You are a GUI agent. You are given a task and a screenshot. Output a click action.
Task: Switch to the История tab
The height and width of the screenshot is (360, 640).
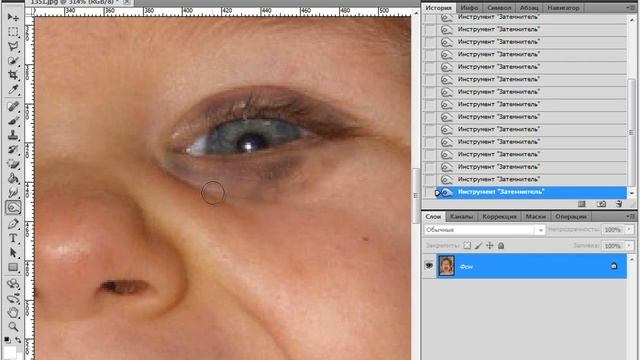click(438, 8)
